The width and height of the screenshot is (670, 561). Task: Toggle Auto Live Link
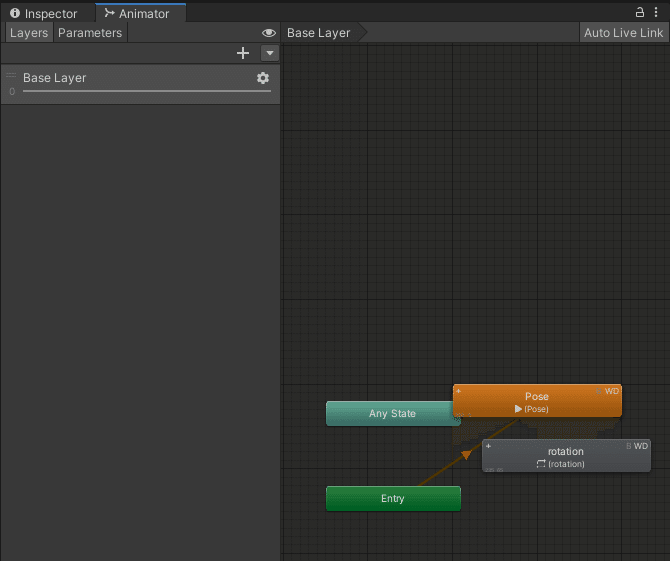pyautogui.click(x=623, y=33)
